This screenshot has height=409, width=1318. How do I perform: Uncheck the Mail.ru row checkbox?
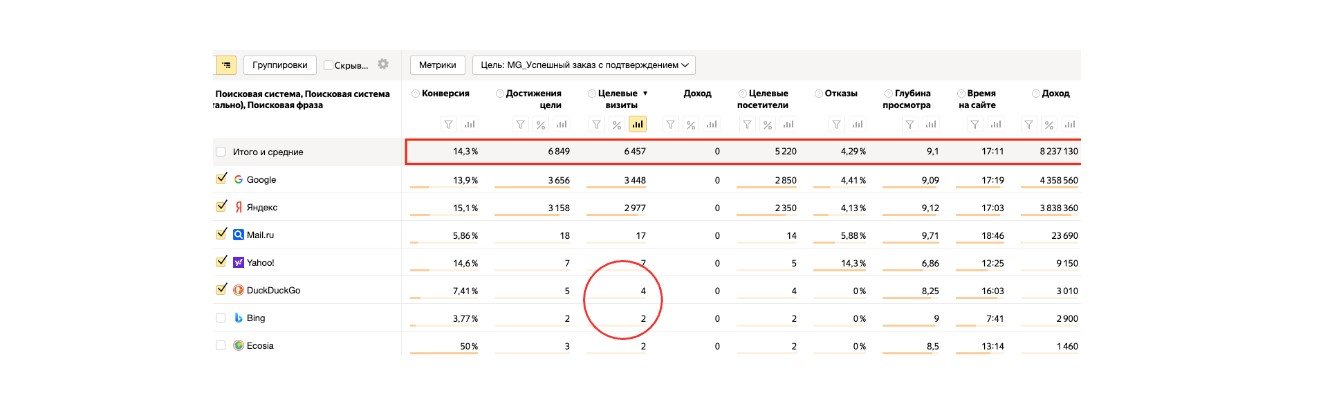[221, 234]
